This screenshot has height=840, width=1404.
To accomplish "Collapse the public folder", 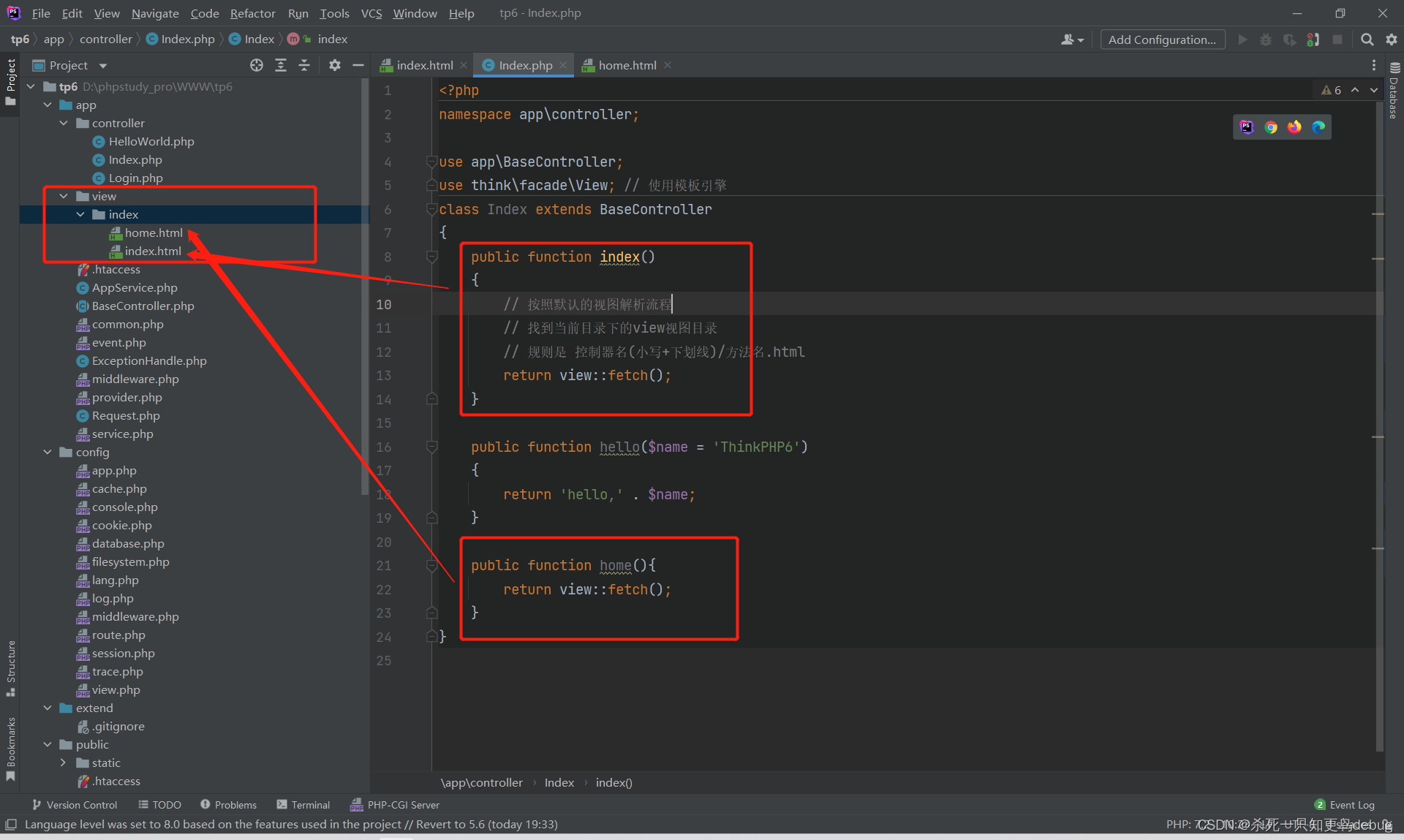I will tap(48, 744).
